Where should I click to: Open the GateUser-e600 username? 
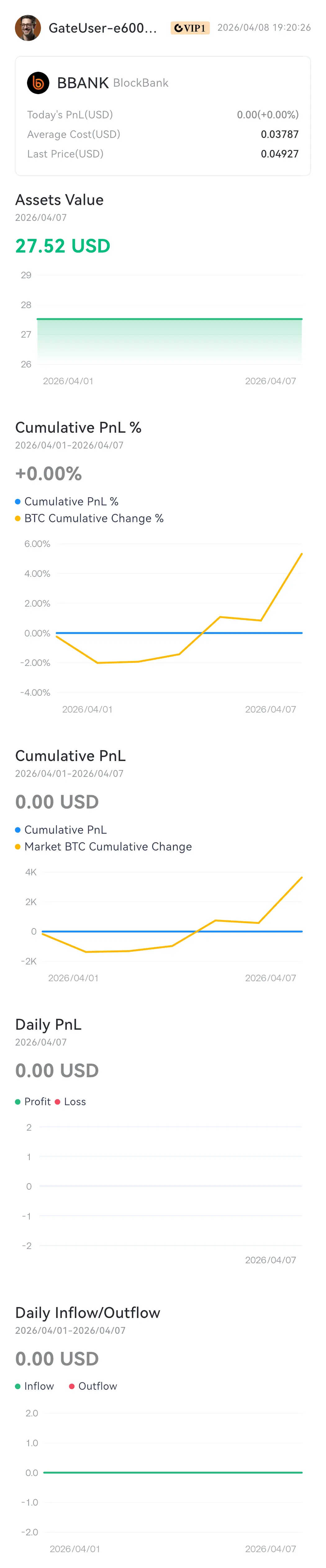coord(103,28)
